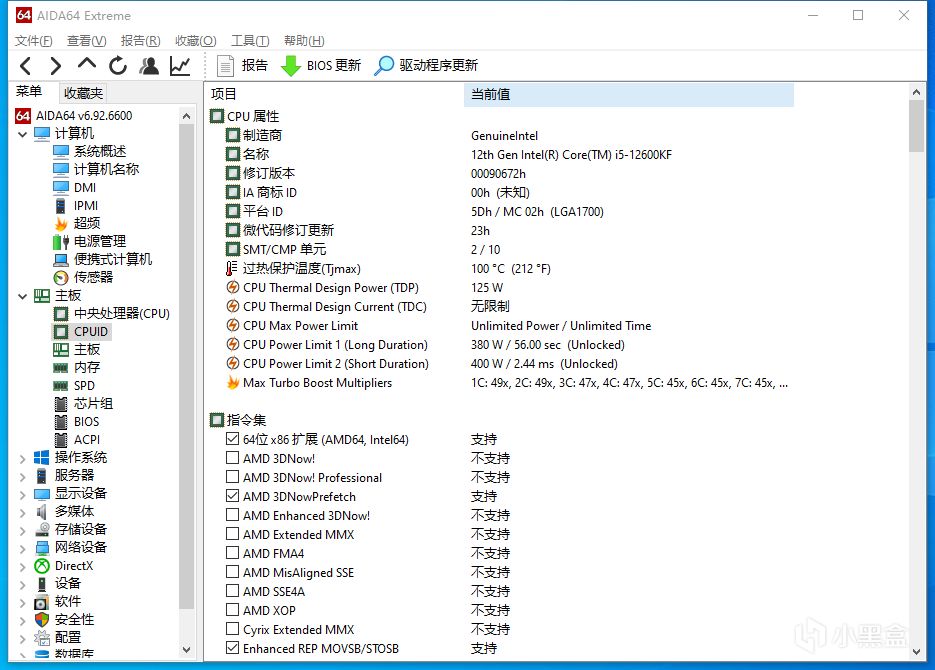Open the 便携式计算机 laptop icon item
This screenshot has width=935, height=670.
(103, 259)
